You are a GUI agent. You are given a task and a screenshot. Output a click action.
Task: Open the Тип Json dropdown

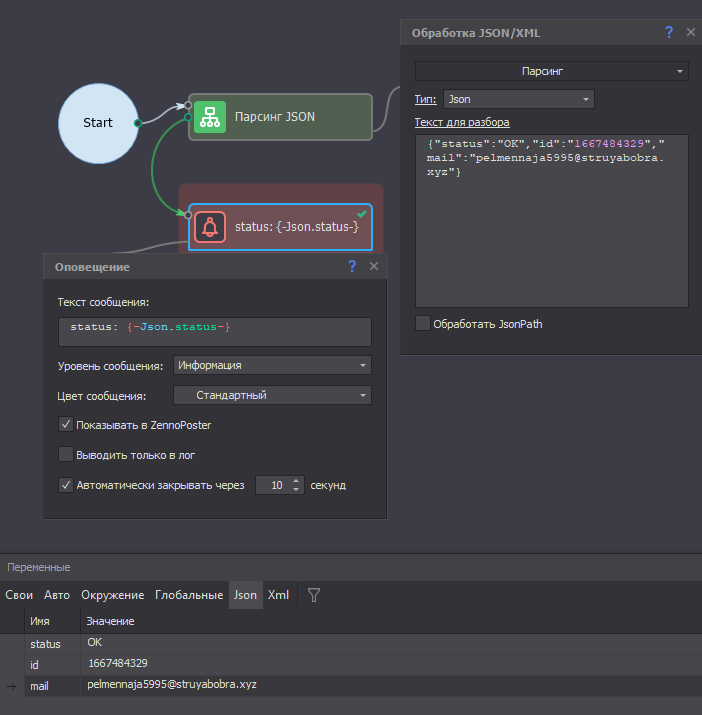pos(519,99)
